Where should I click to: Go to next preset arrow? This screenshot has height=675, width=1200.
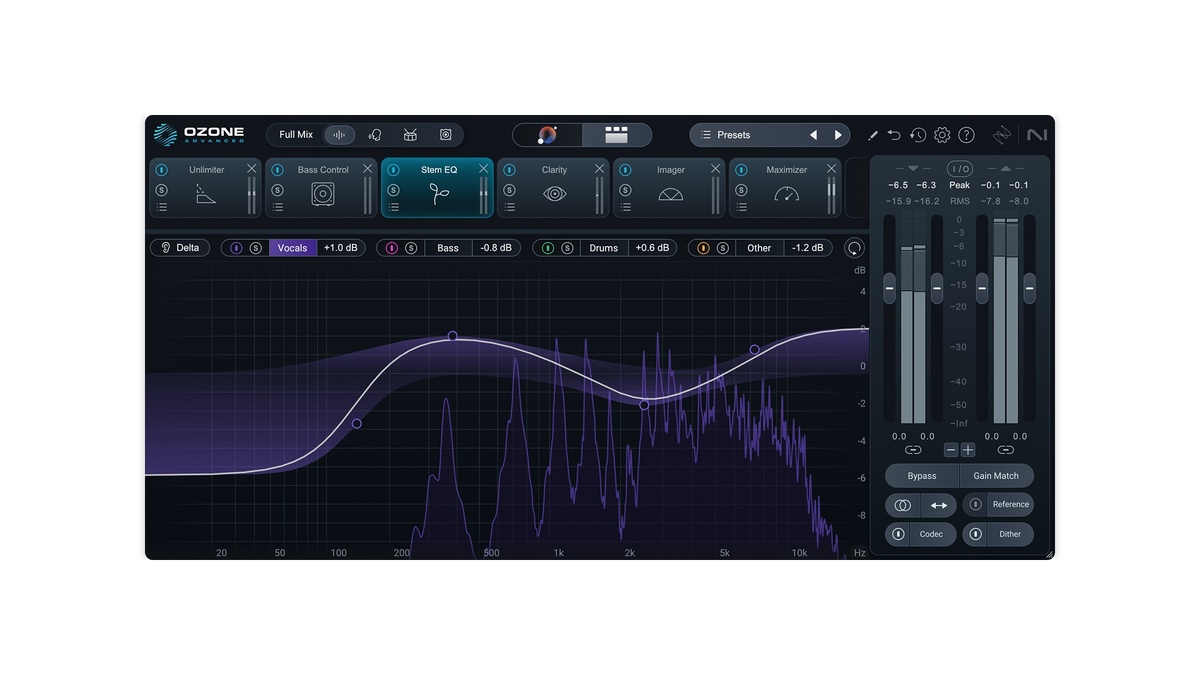(838, 135)
